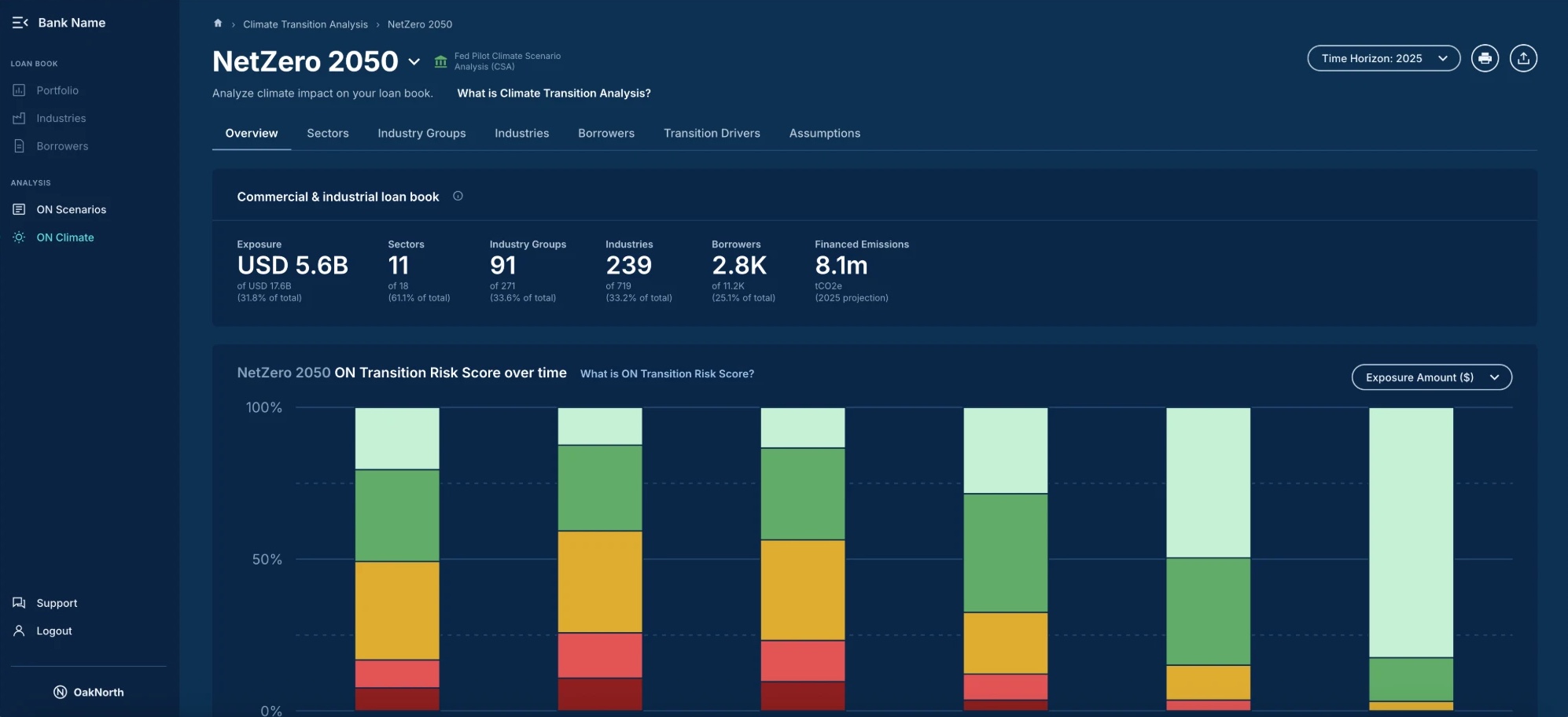Click Climate Transition Analysis breadcrumb

click(305, 24)
